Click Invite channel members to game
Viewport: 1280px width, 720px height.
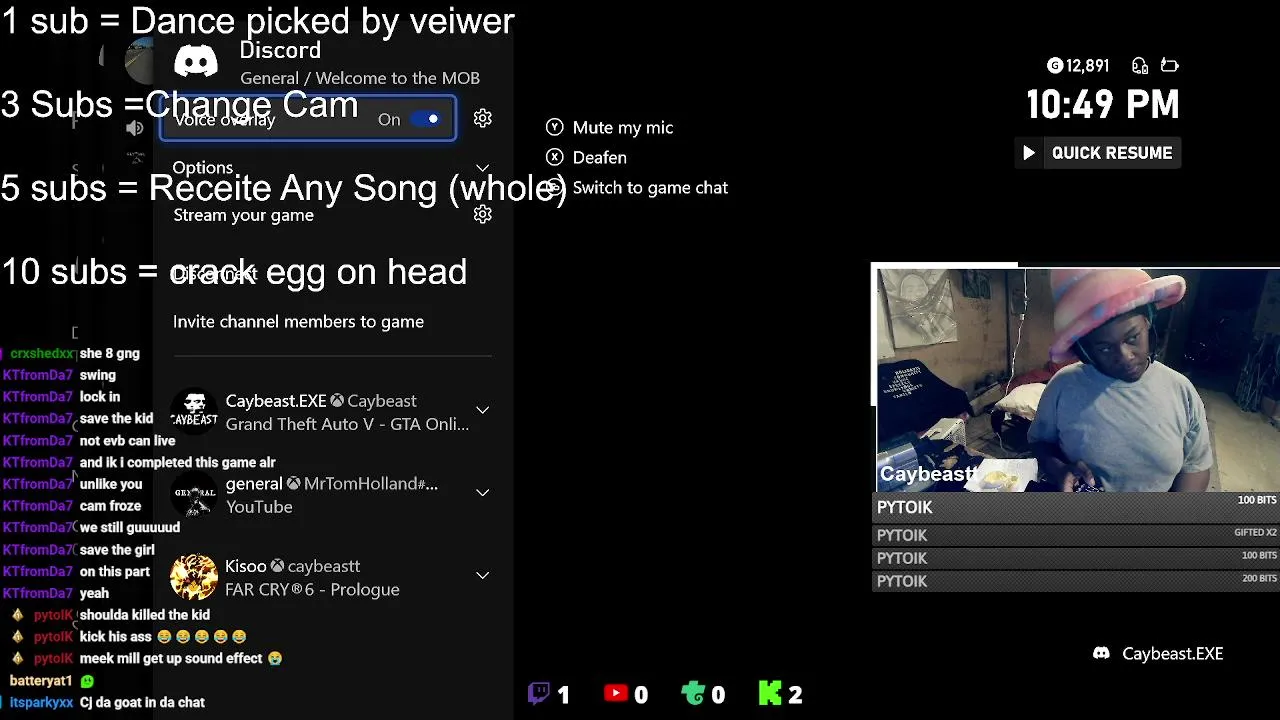pos(298,321)
